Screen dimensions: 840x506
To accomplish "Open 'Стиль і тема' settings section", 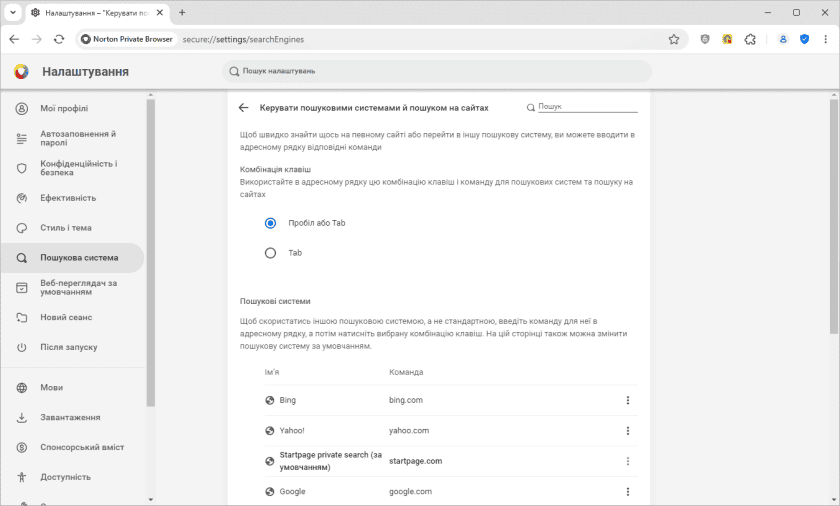I will (x=66, y=228).
